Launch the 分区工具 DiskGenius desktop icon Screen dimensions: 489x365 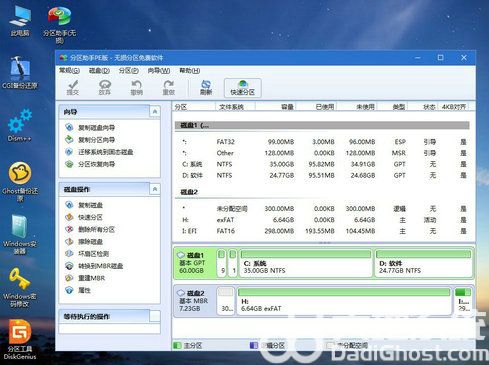(x=20, y=340)
